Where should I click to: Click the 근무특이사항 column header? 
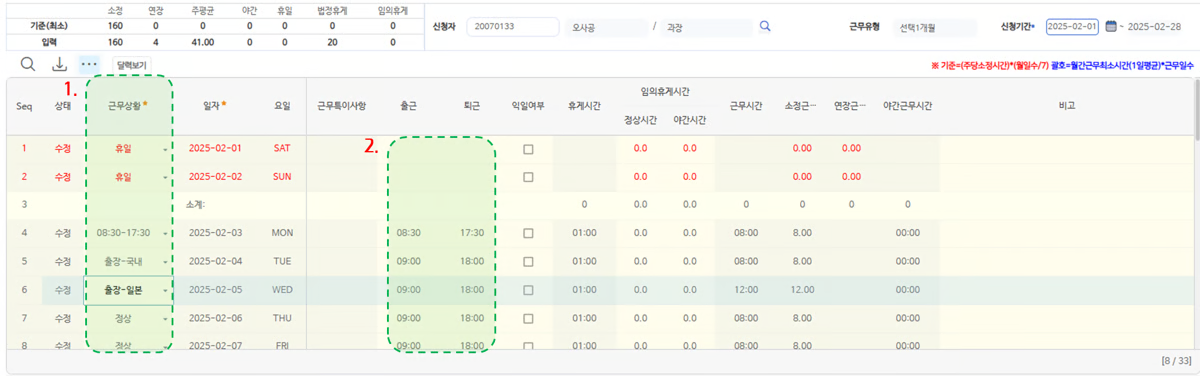pyautogui.click(x=342, y=105)
